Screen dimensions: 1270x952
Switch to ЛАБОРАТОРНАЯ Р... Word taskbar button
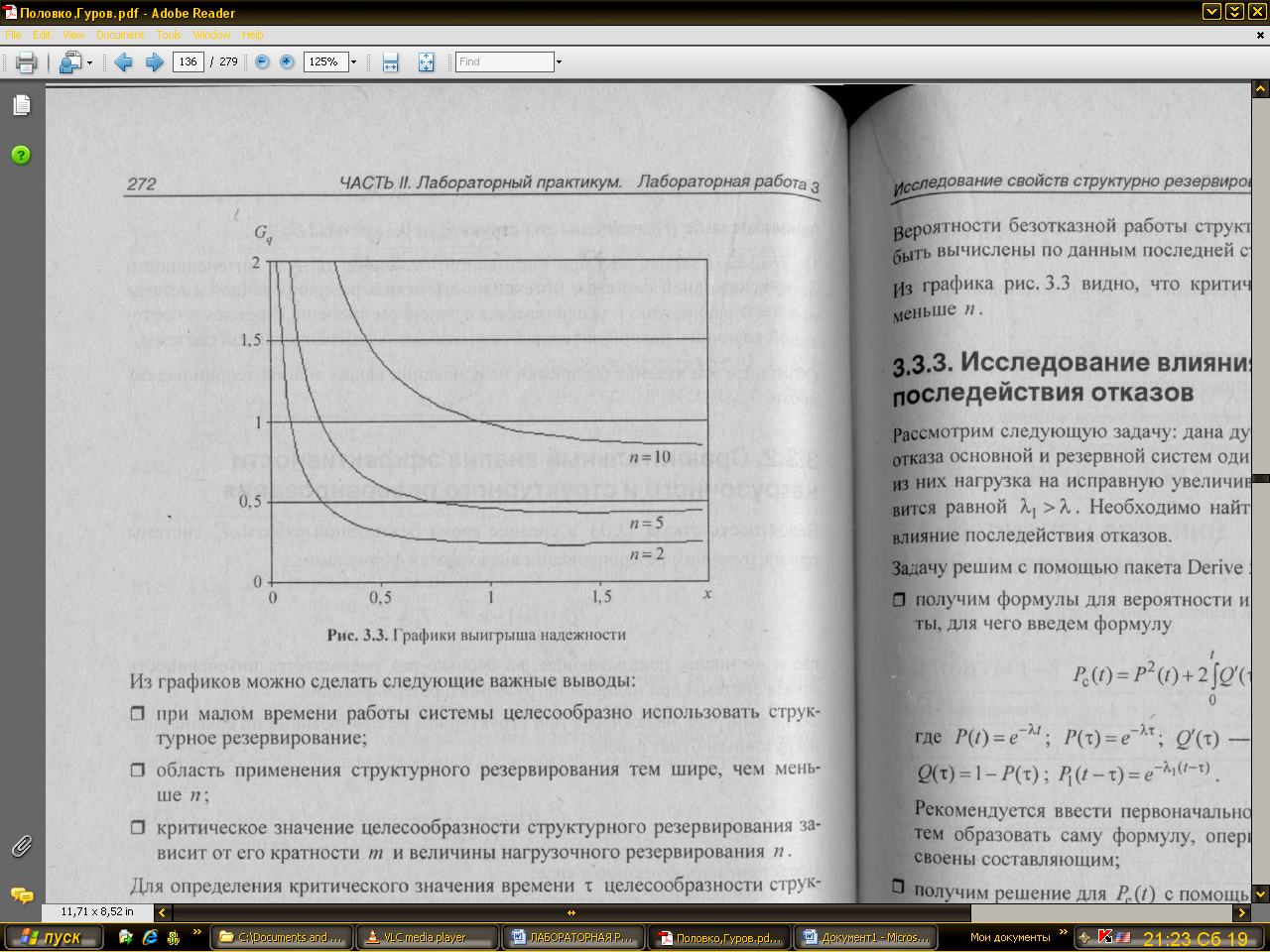coord(572,937)
